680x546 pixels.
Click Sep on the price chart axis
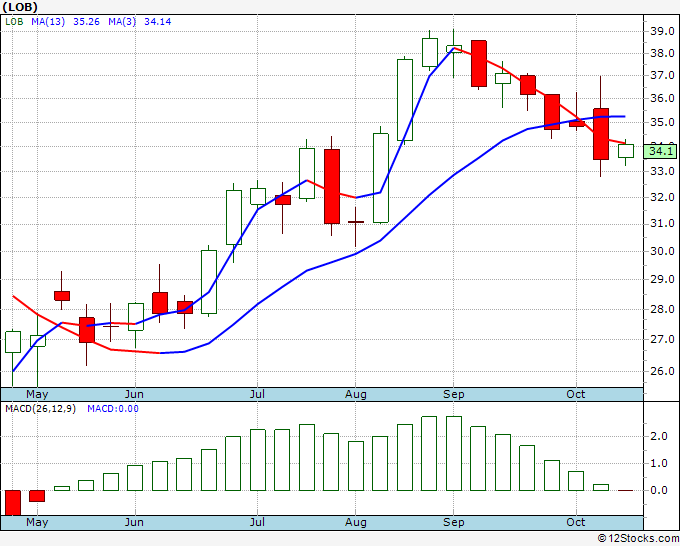454,394
